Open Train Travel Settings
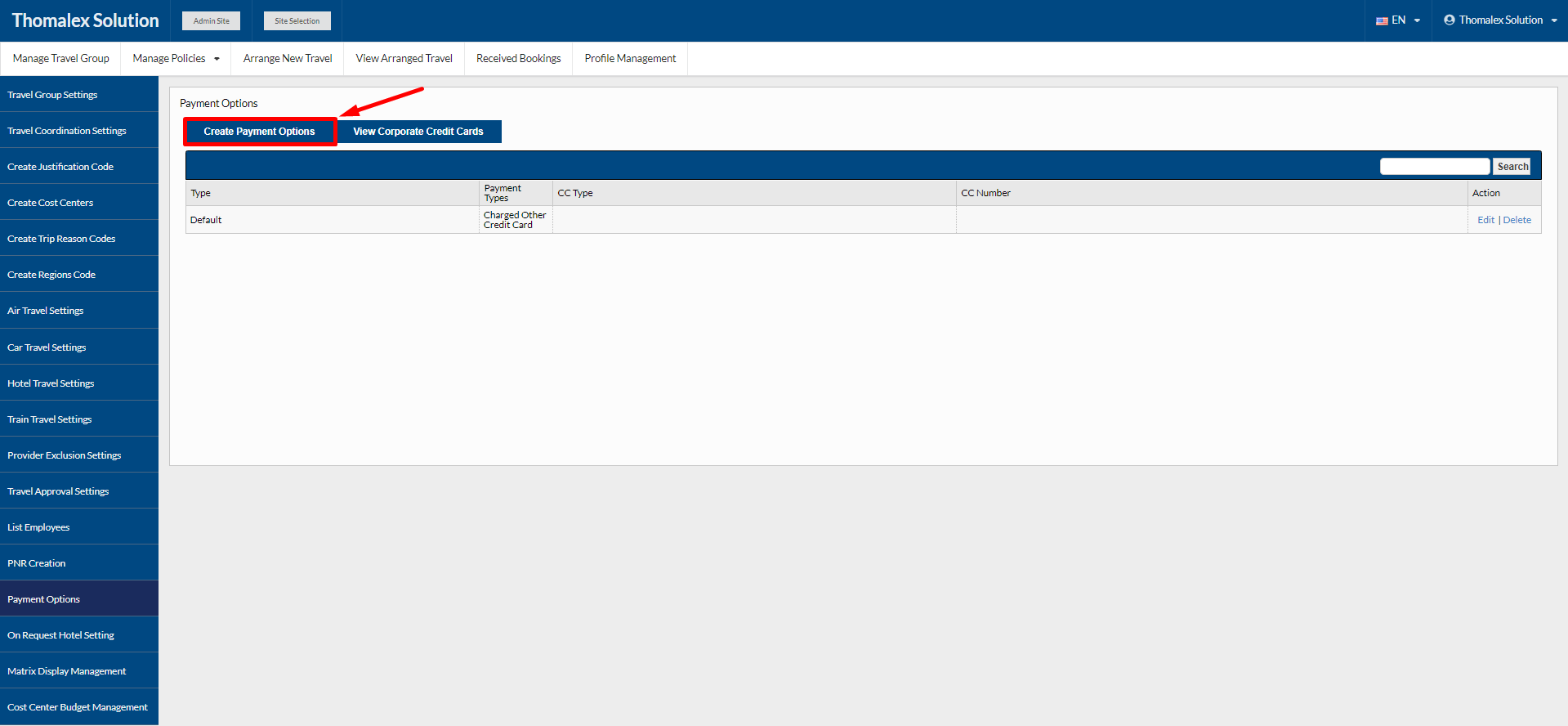 pos(79,419)
